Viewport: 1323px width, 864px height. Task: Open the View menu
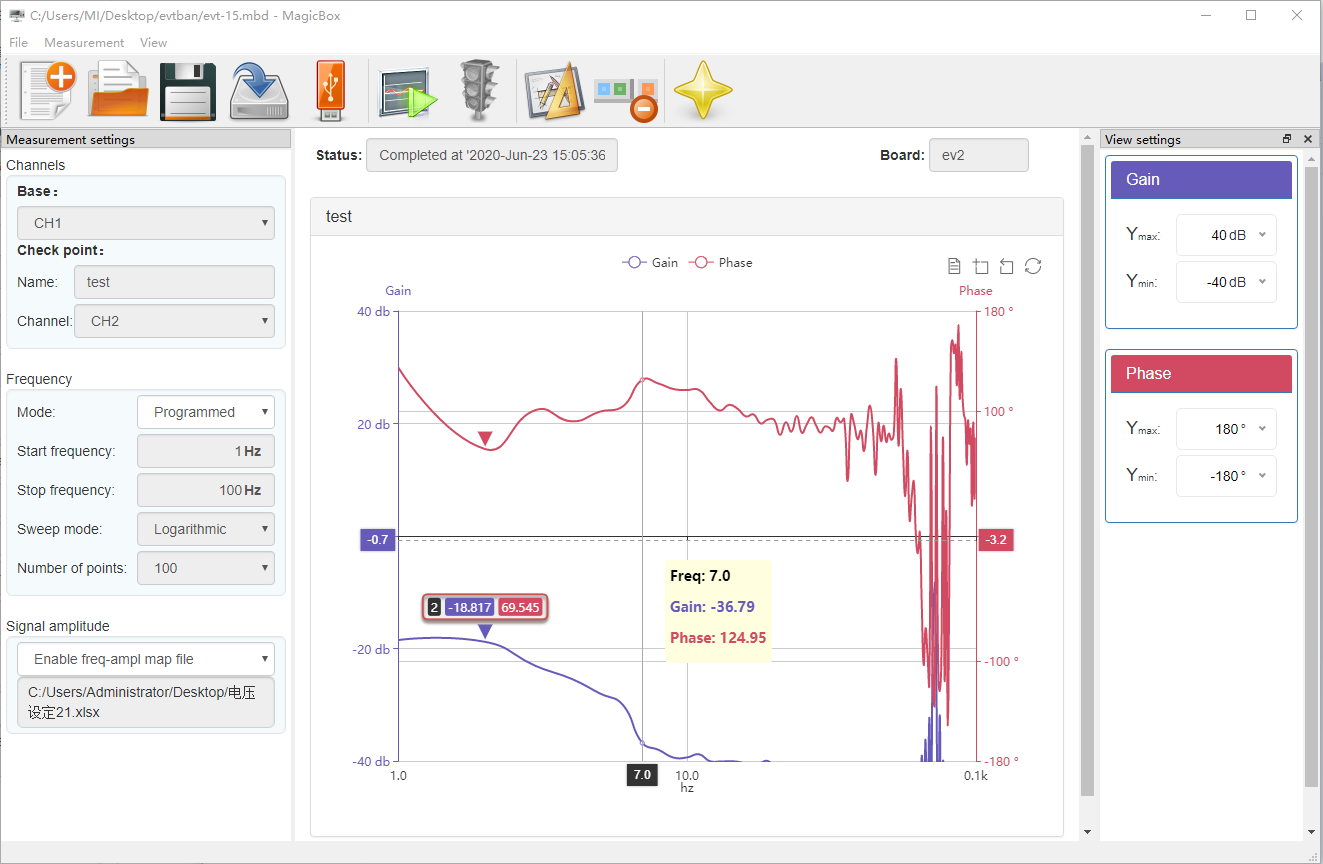click(x=153, y=42)
